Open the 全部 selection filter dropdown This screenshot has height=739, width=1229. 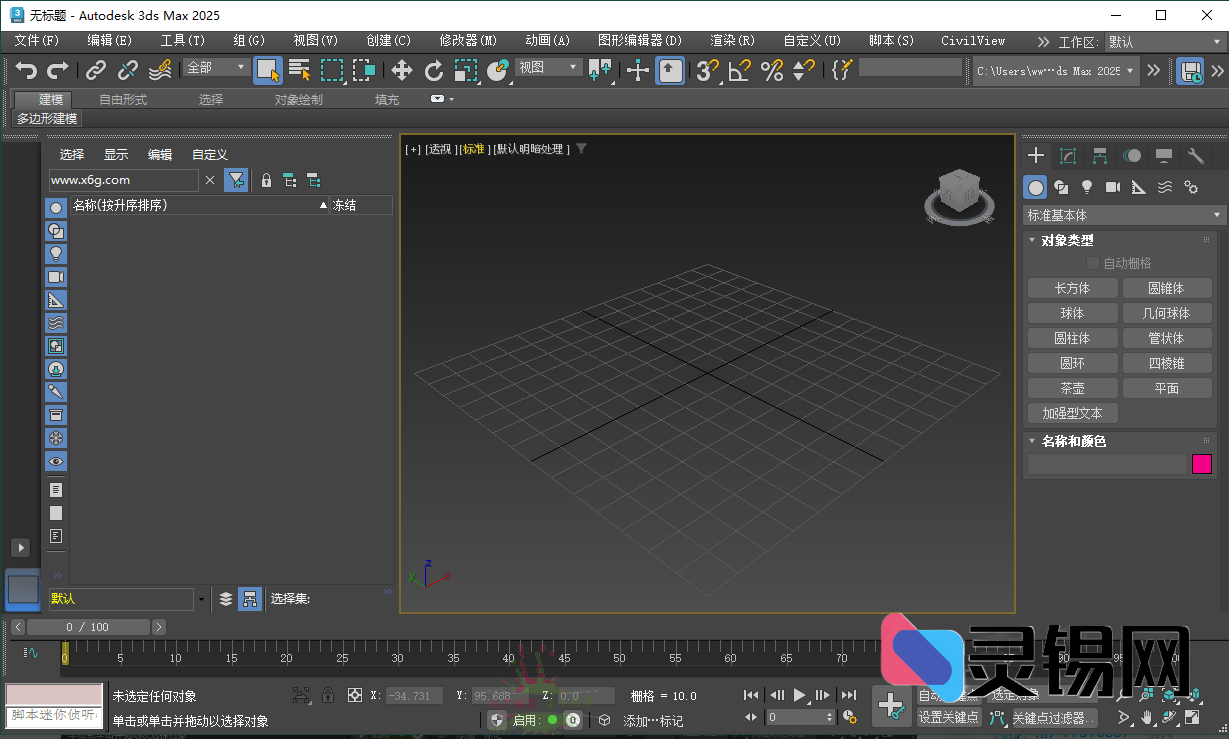215,68
